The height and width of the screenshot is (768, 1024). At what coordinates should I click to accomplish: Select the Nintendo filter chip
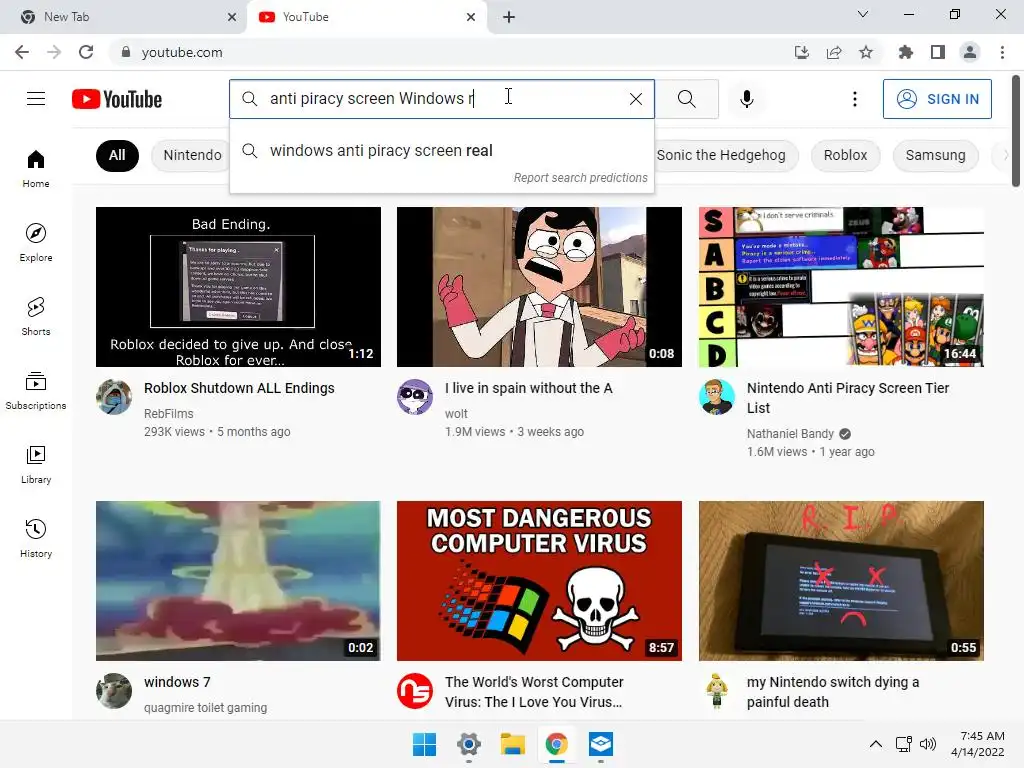click(192, 155)
